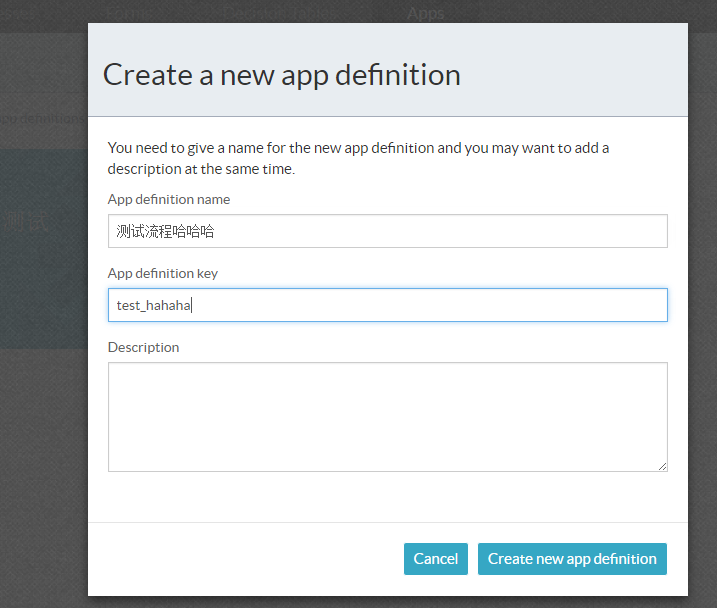This screenshot has width=717, height=608.
Task: Click the 'Create a new app definition' title
Action: [282, 74]
